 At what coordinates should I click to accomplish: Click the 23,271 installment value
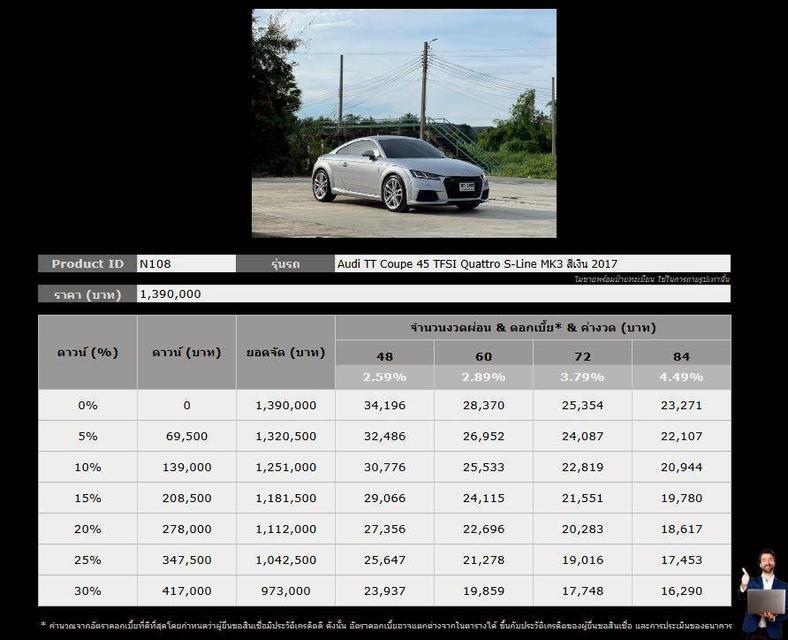click(681, 405)
